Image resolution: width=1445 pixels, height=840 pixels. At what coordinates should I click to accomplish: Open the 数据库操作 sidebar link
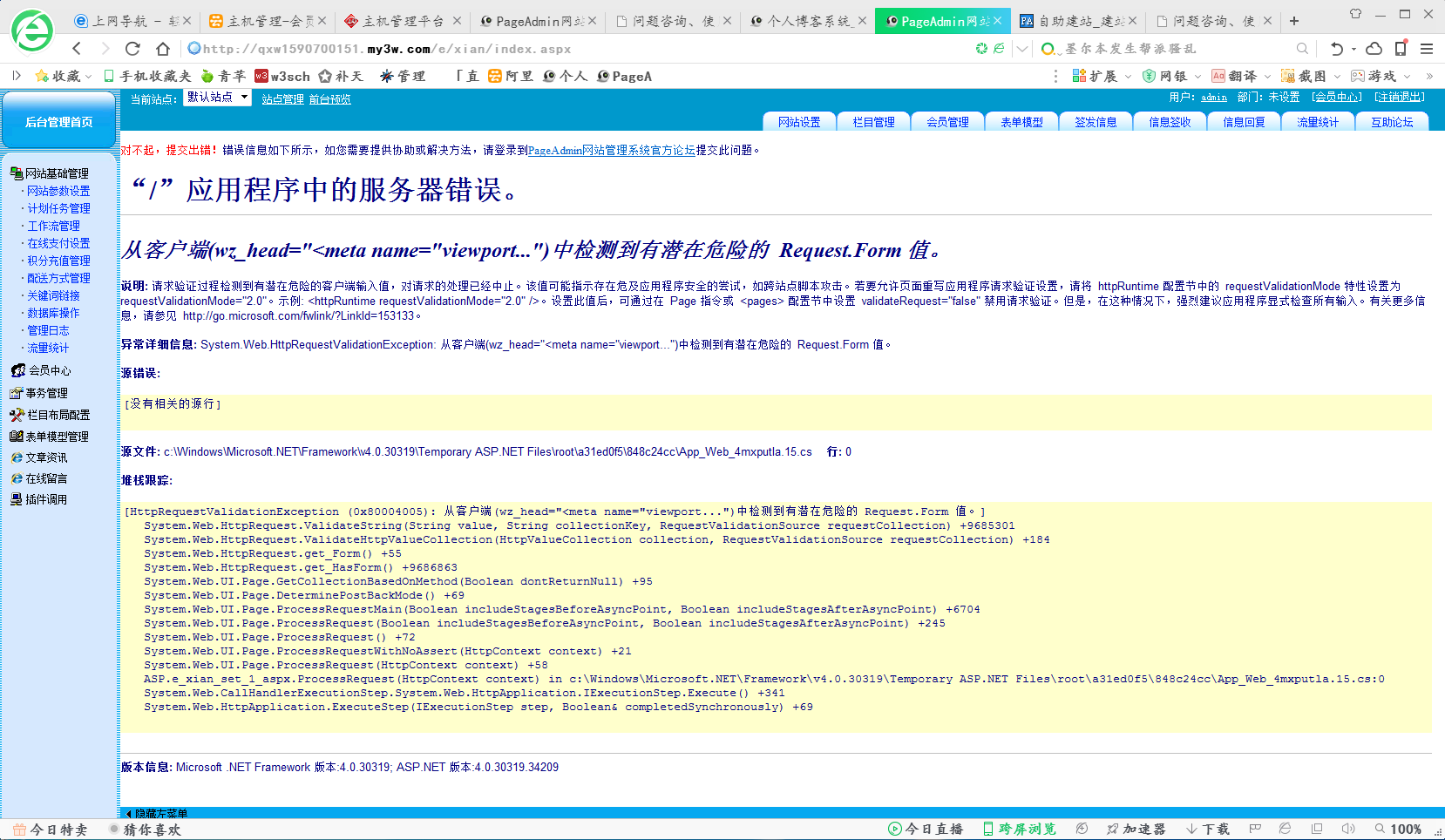53,313
